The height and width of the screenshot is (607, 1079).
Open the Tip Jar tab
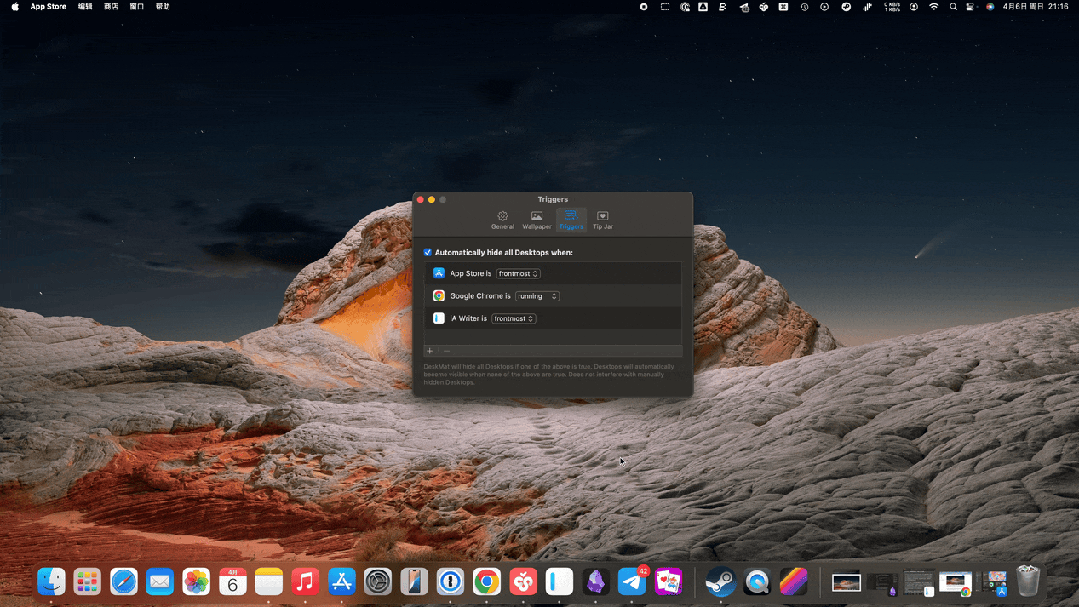pyautogui.click(x=603, y=220)
